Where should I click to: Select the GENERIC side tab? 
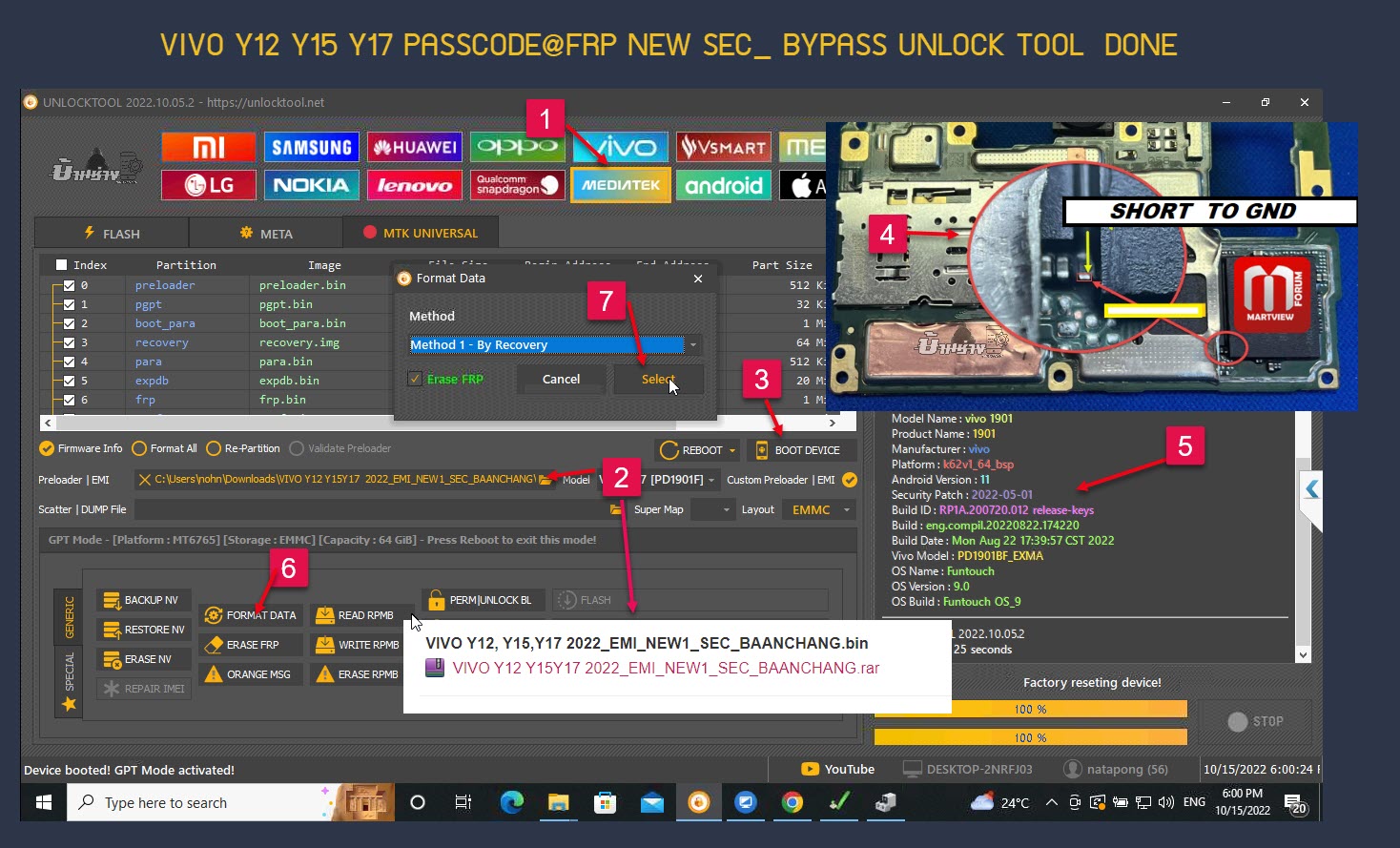click(69, 617)
